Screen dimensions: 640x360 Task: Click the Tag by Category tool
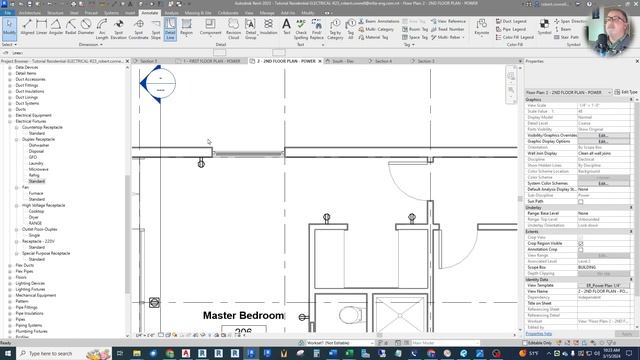click(335, 29)
